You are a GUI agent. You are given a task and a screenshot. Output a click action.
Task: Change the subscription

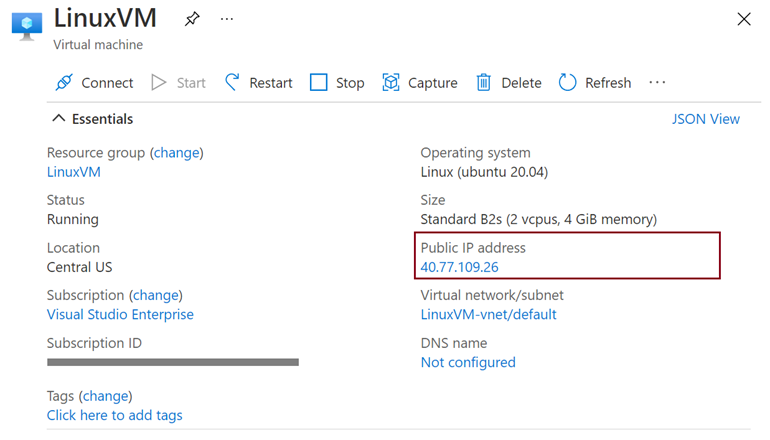point(156,295)
